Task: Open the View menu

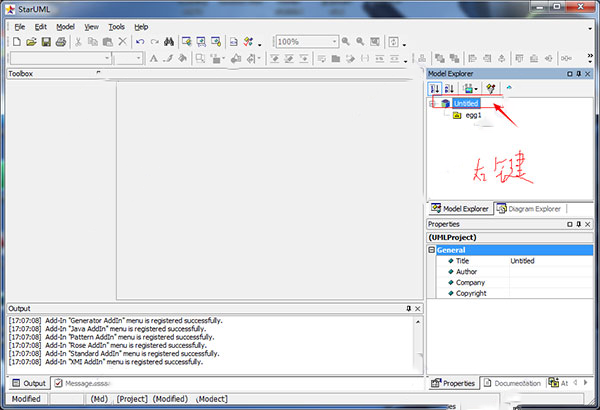Action: point(91,27)
